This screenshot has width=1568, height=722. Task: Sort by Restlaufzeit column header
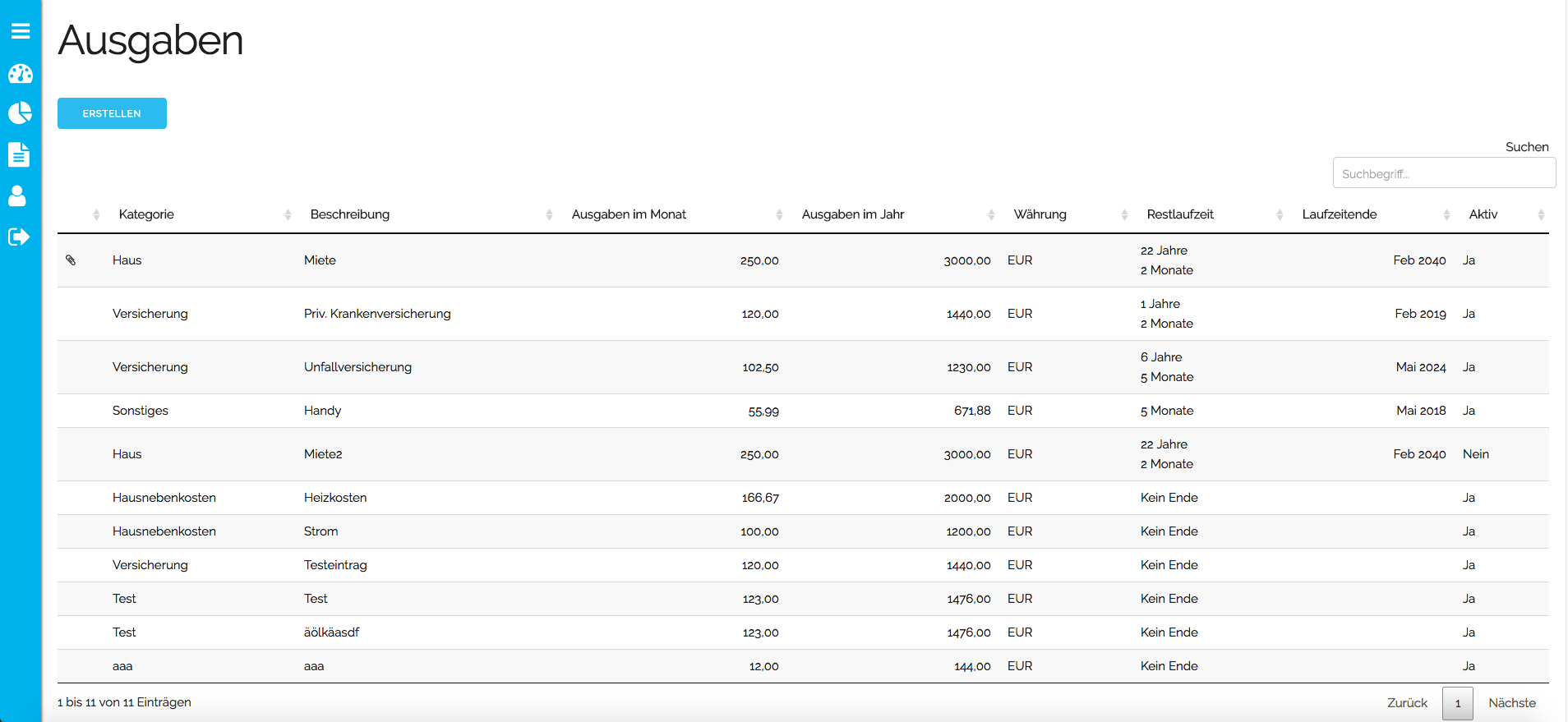(x=1180, y=214)
